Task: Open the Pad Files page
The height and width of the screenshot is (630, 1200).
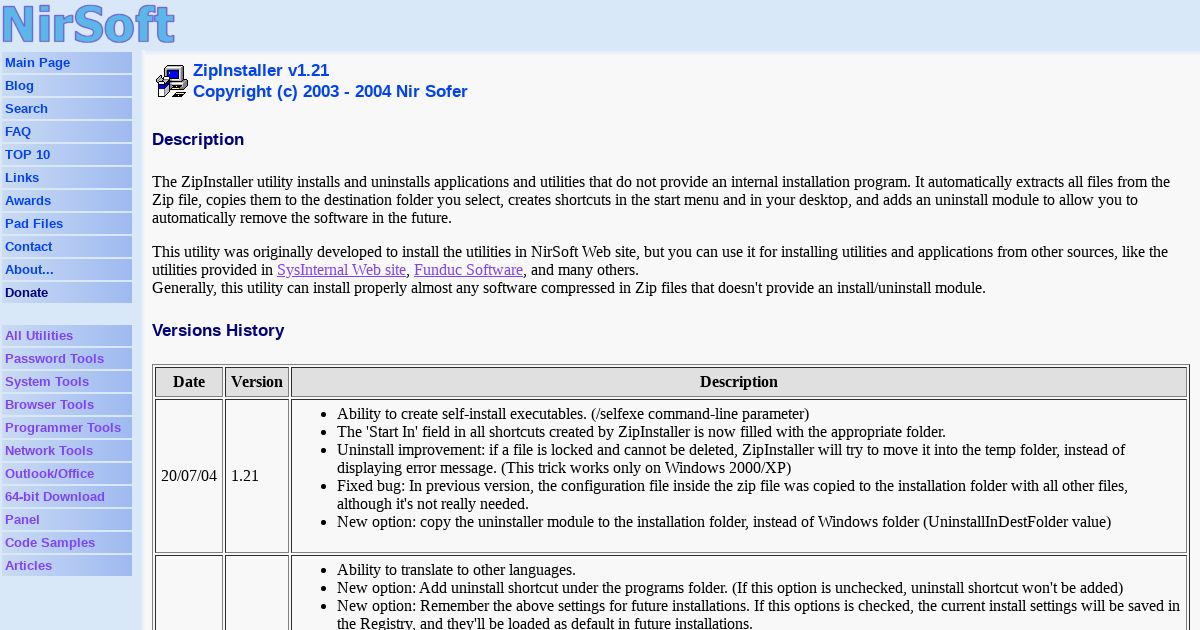Action: coord(67,224)
